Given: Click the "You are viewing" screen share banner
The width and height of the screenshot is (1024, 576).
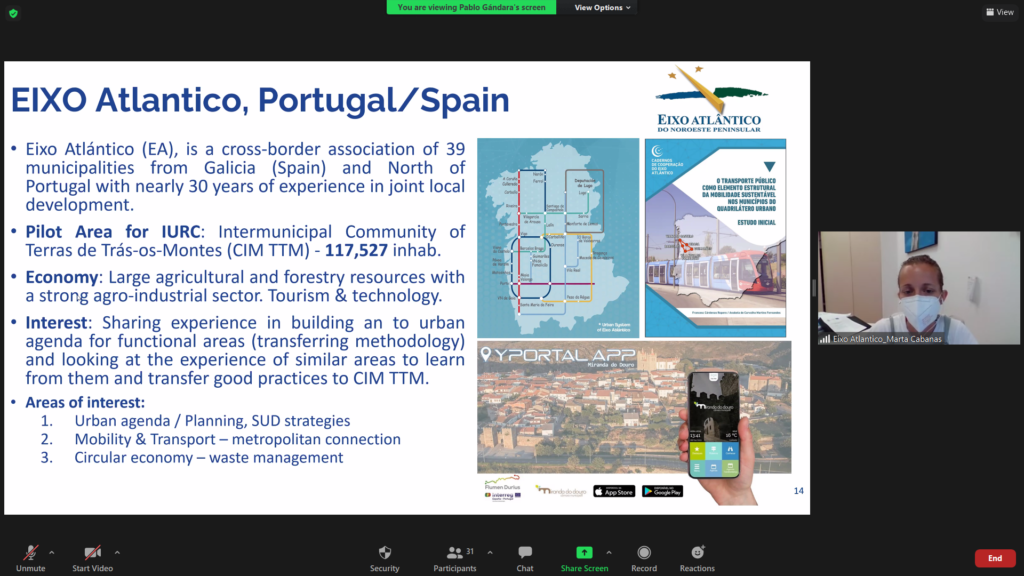Looking at the screenshot, I should (471, 7).
